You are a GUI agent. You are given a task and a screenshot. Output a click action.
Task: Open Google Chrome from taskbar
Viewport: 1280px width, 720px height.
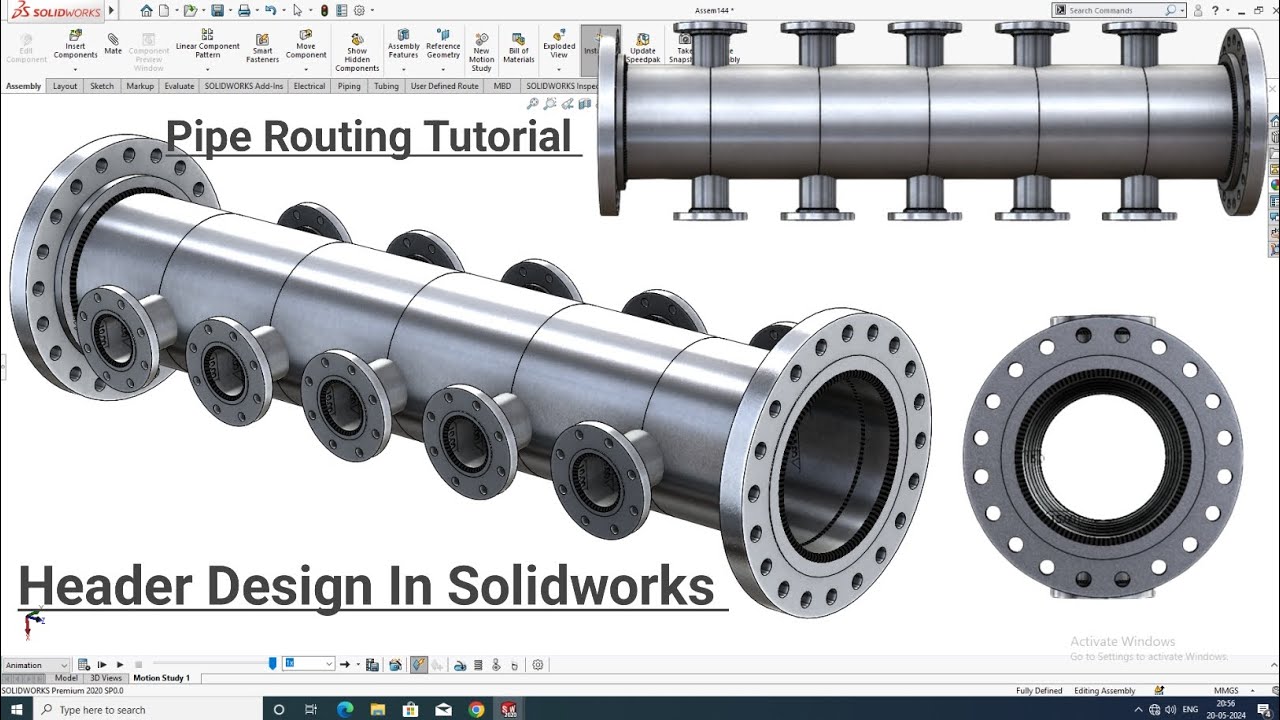pyautogui.click(x=476, y=710)
